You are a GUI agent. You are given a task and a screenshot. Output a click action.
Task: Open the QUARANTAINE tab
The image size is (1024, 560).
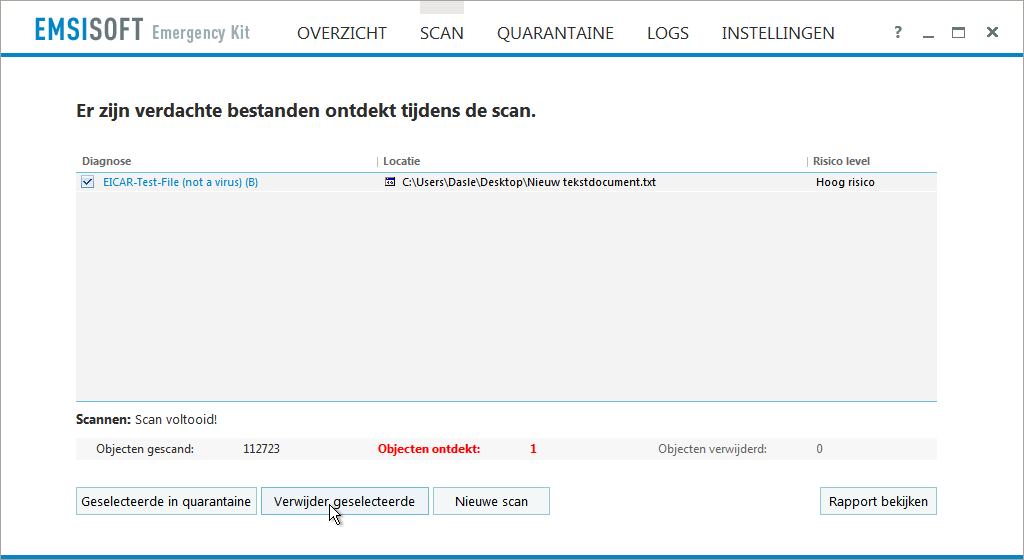pos(555,33)
